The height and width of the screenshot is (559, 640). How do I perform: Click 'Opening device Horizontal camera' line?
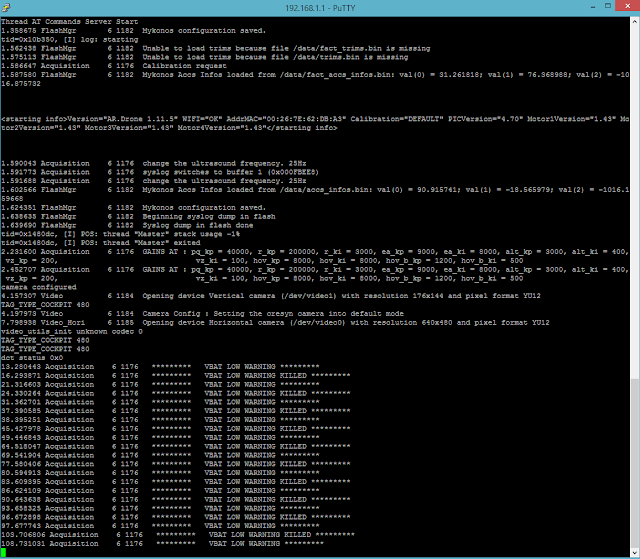point(275,323)
